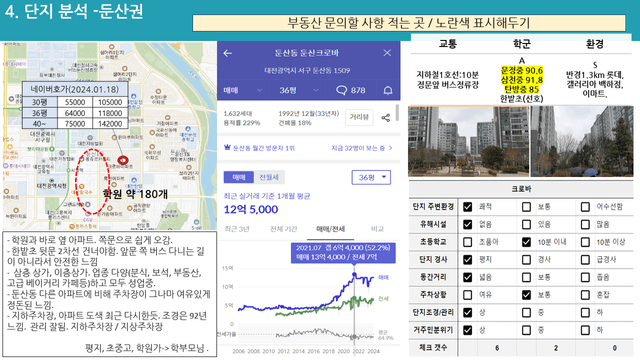640x360 pixels.
Task: Check 급경사 in the 단지 경사 row
Action: pos(585,260)
